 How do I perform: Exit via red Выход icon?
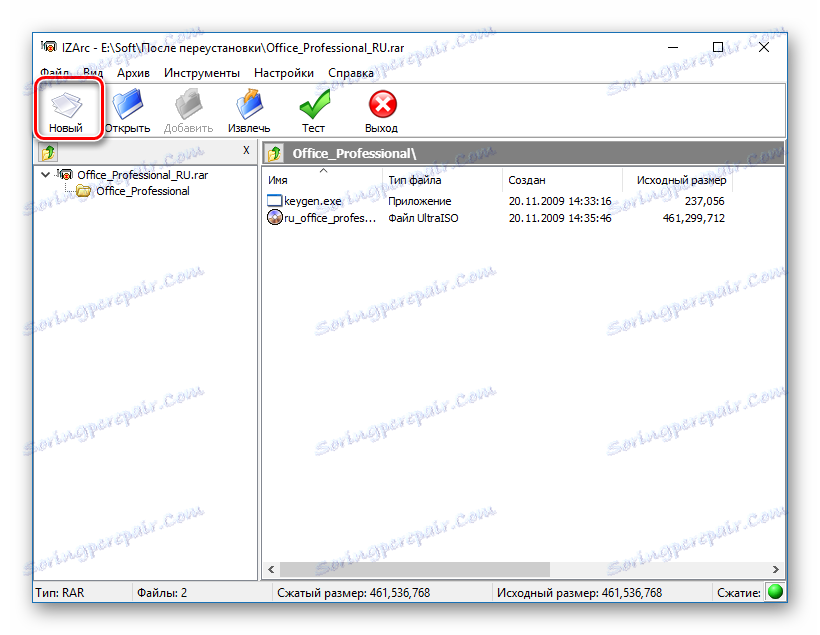[x=382, y=104]
